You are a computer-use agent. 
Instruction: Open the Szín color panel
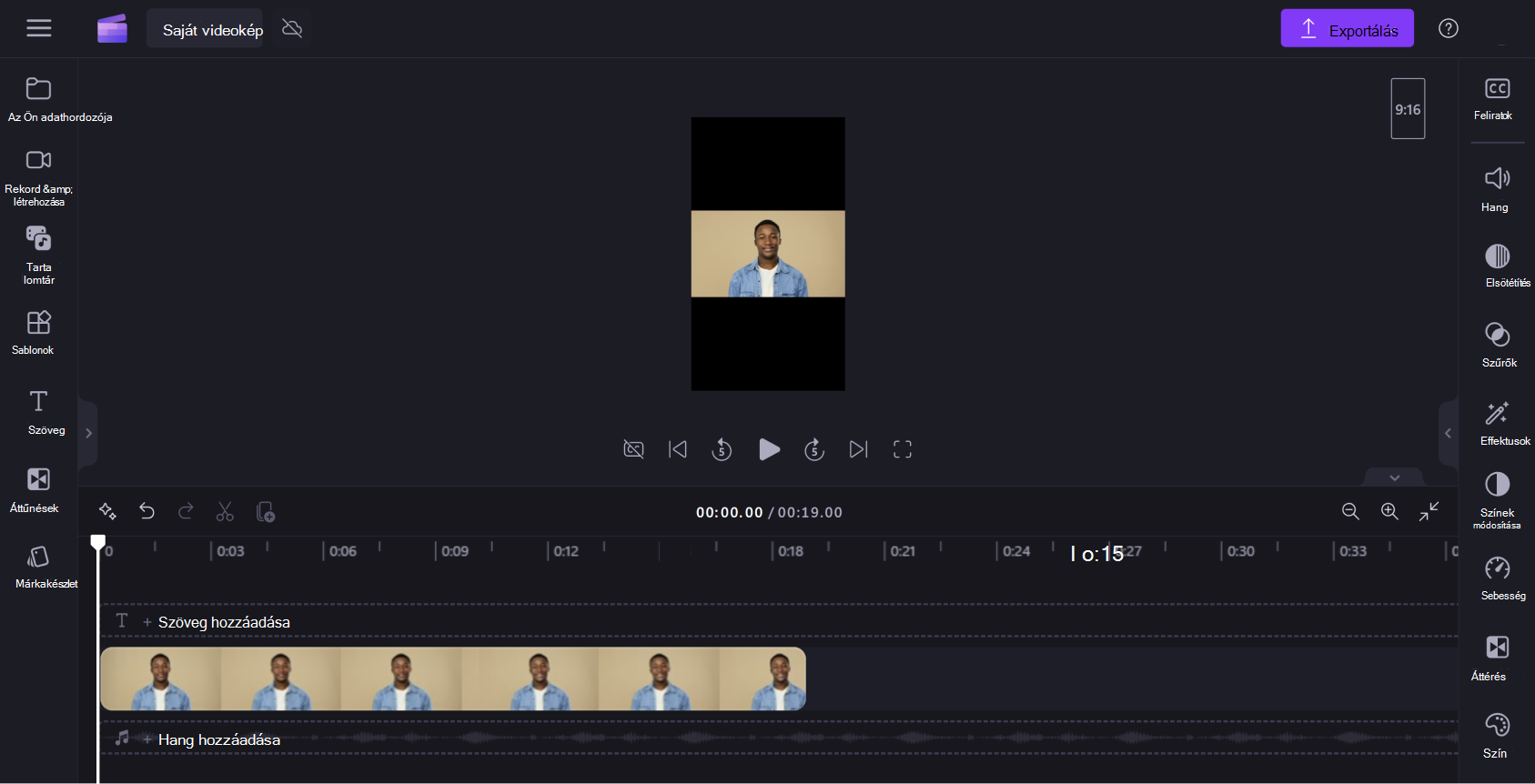1498,736
